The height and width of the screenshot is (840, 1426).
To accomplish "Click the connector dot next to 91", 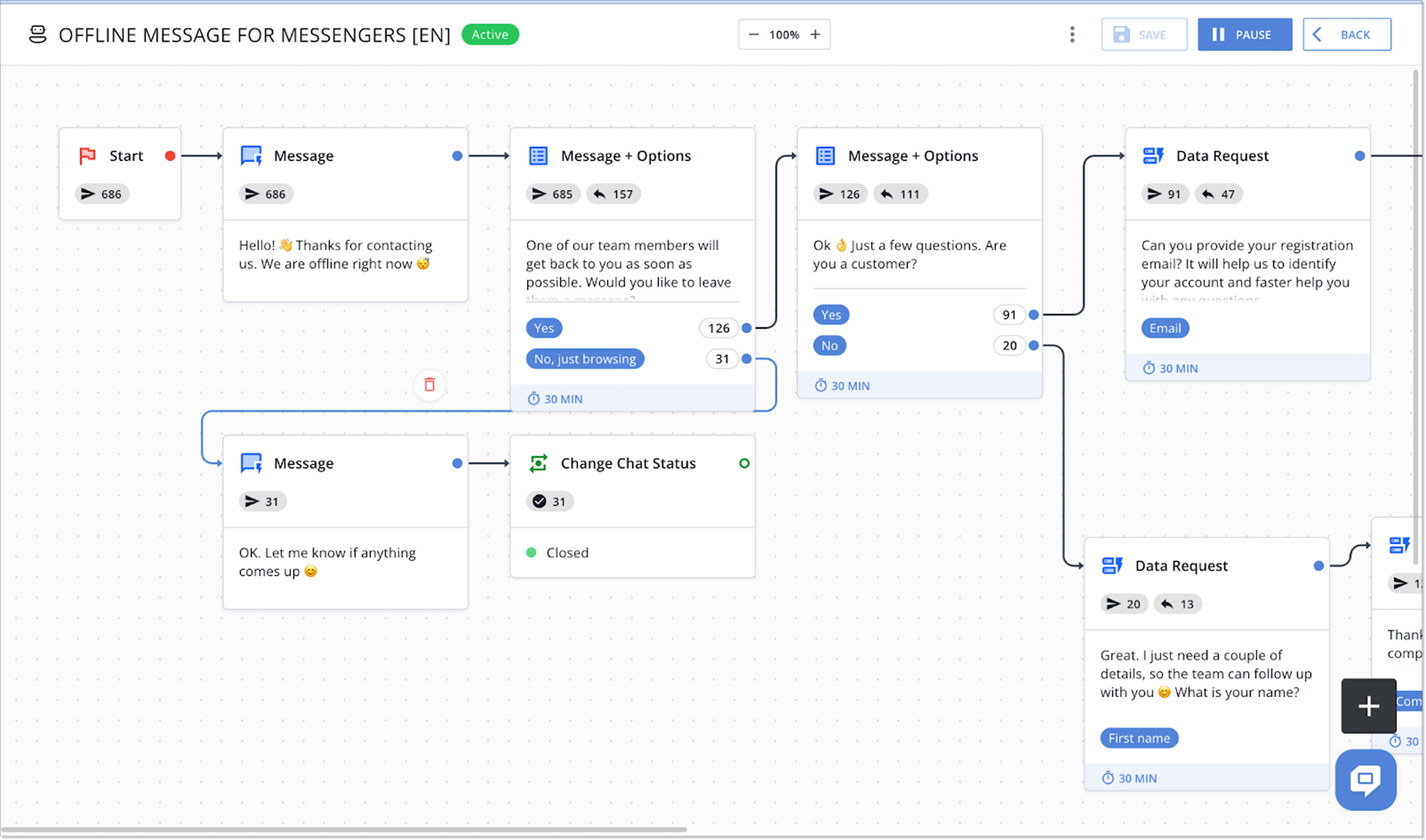I will pyautogui.click(x=1033, y=315).
